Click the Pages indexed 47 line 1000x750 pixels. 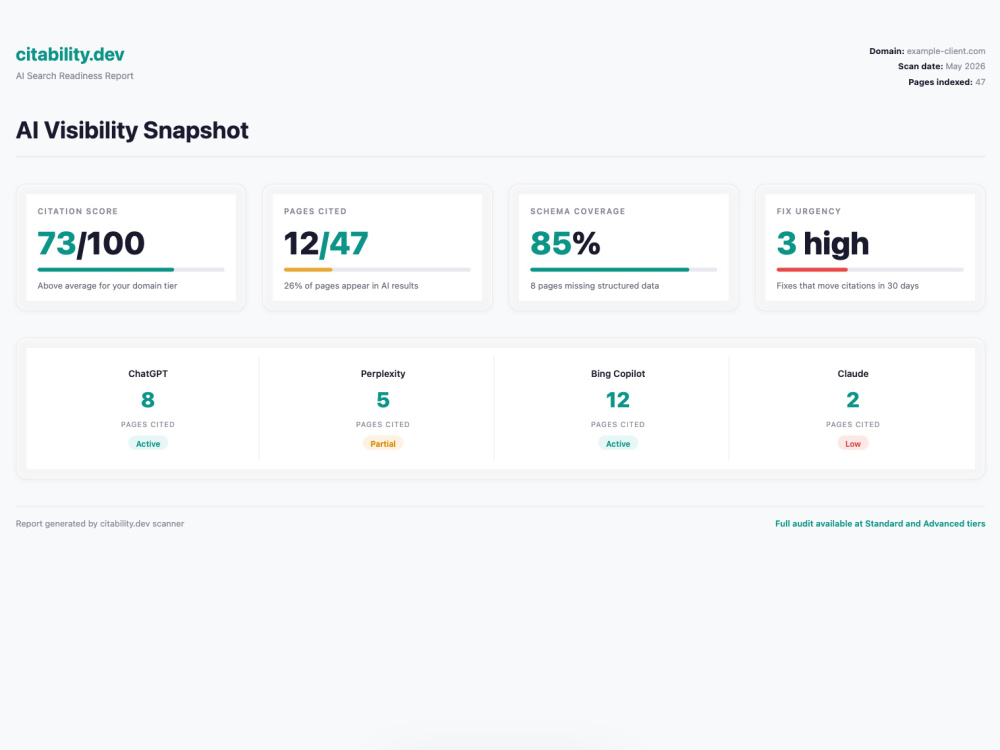946,82
